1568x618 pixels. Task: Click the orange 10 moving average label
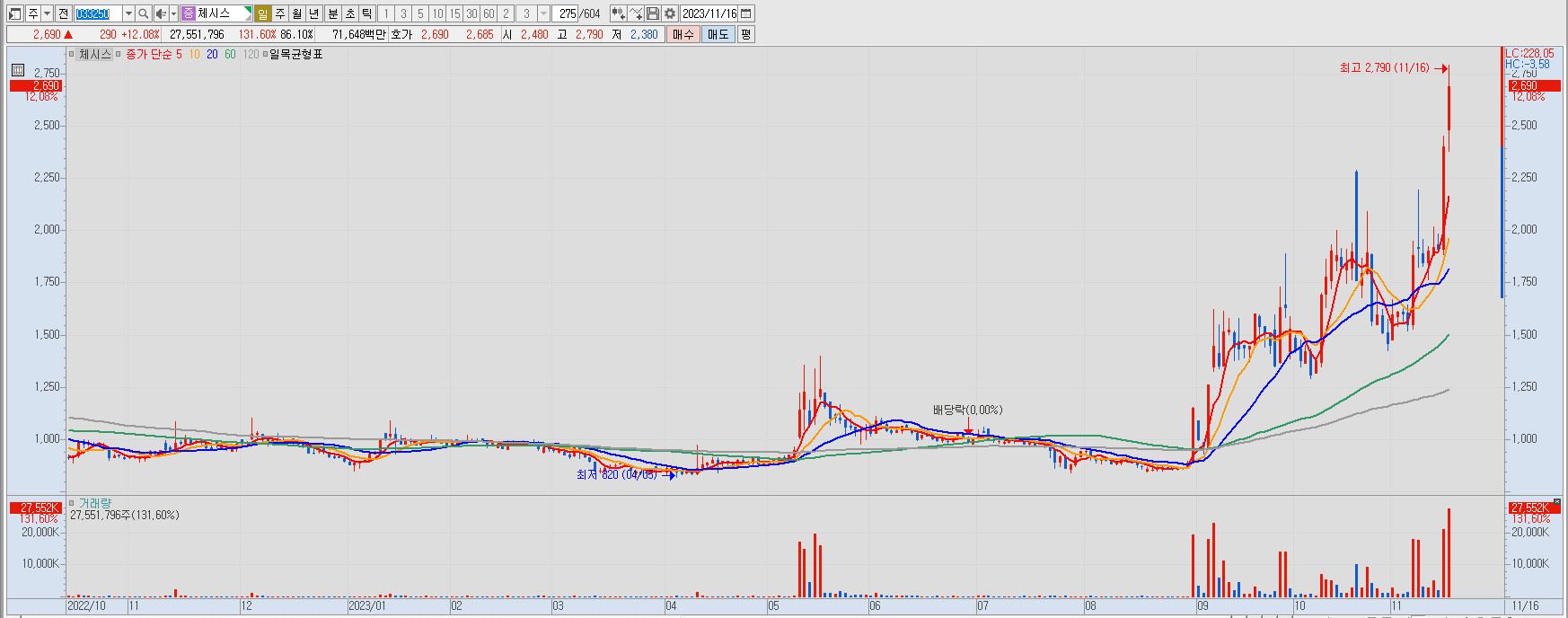(194, 55)
